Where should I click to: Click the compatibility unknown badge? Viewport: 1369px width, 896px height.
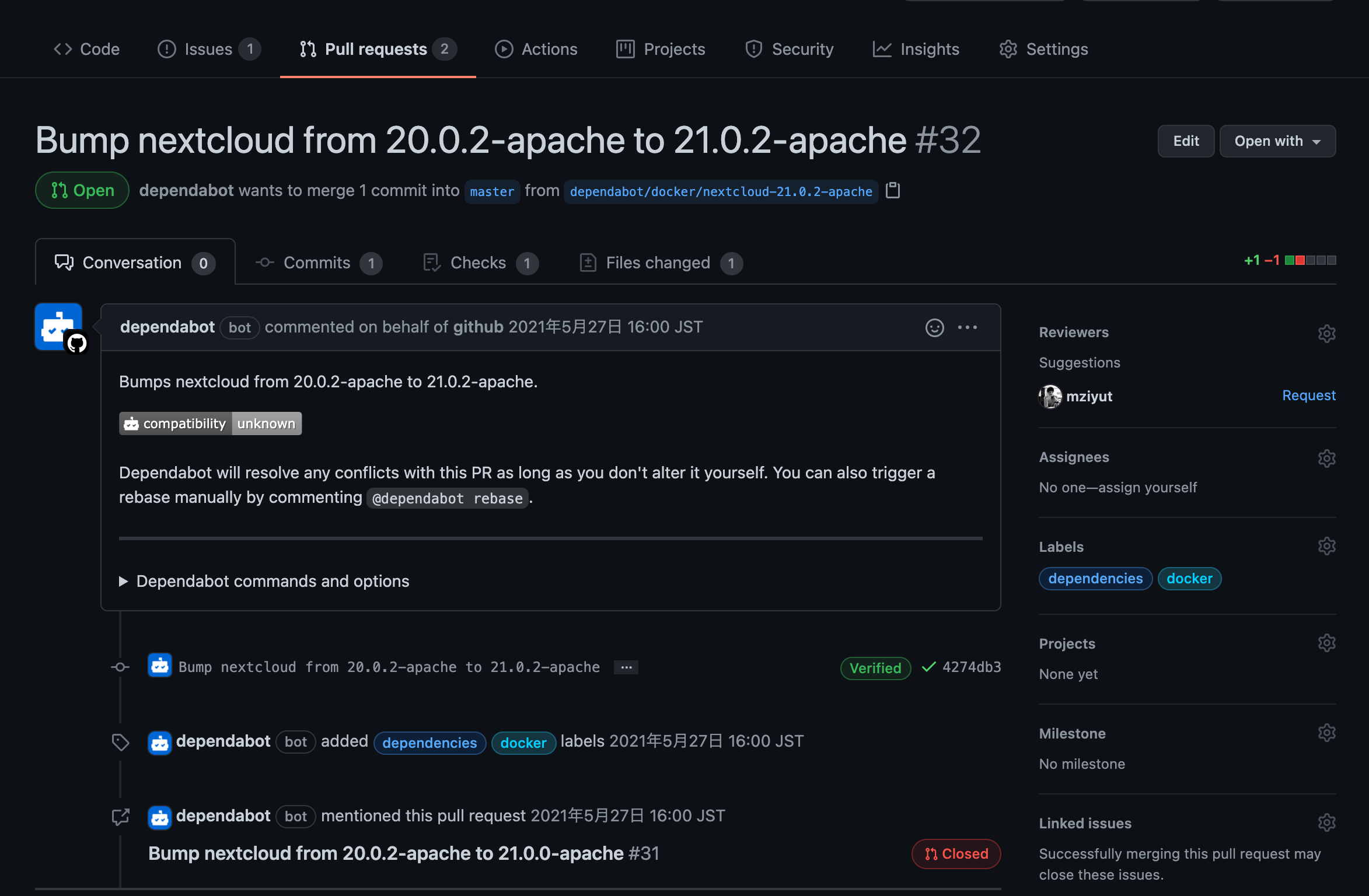[x=210, y=423]
